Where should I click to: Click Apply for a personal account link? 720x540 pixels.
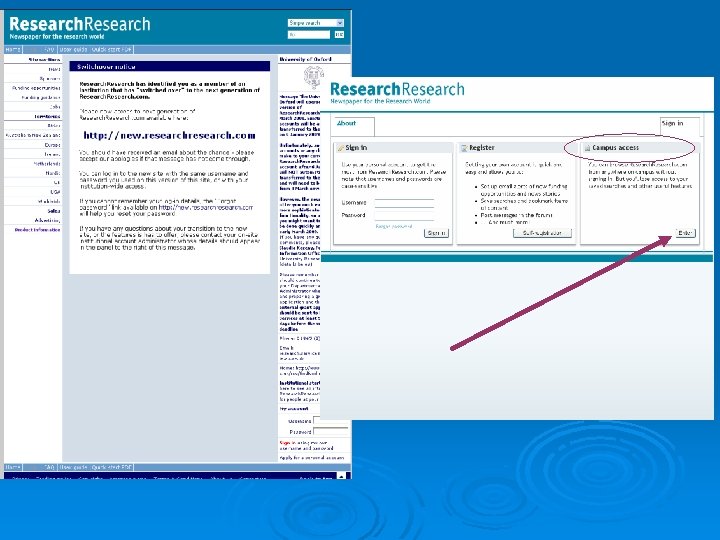coord(312,458)
